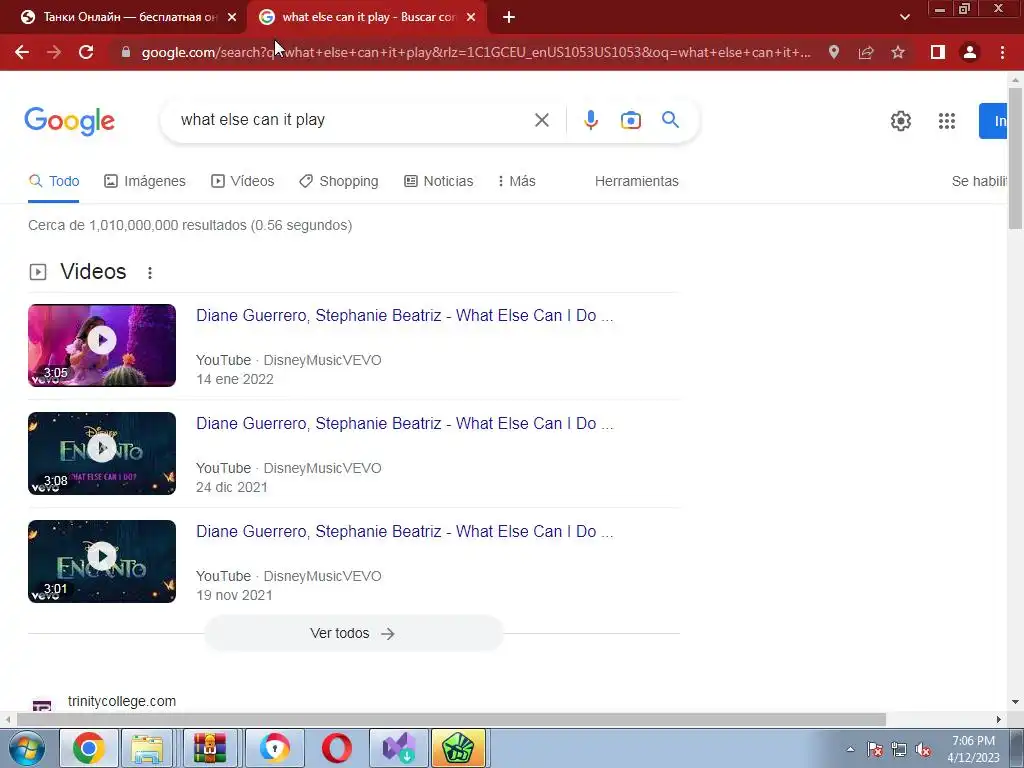Screen dimensions: 1024x768
Task: Click the address bar URL
Action: tap(476, 52)
